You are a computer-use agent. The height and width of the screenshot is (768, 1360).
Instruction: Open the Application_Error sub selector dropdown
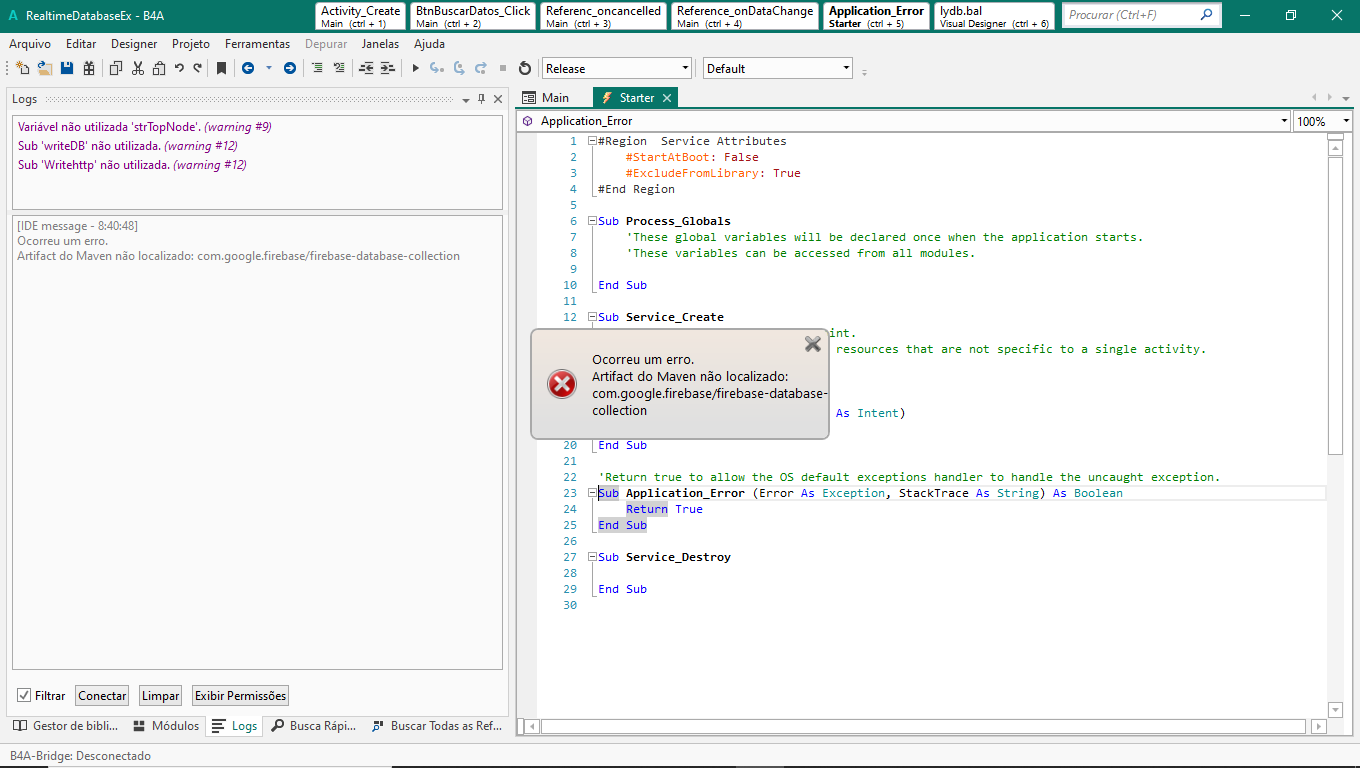click(1284, 121)
